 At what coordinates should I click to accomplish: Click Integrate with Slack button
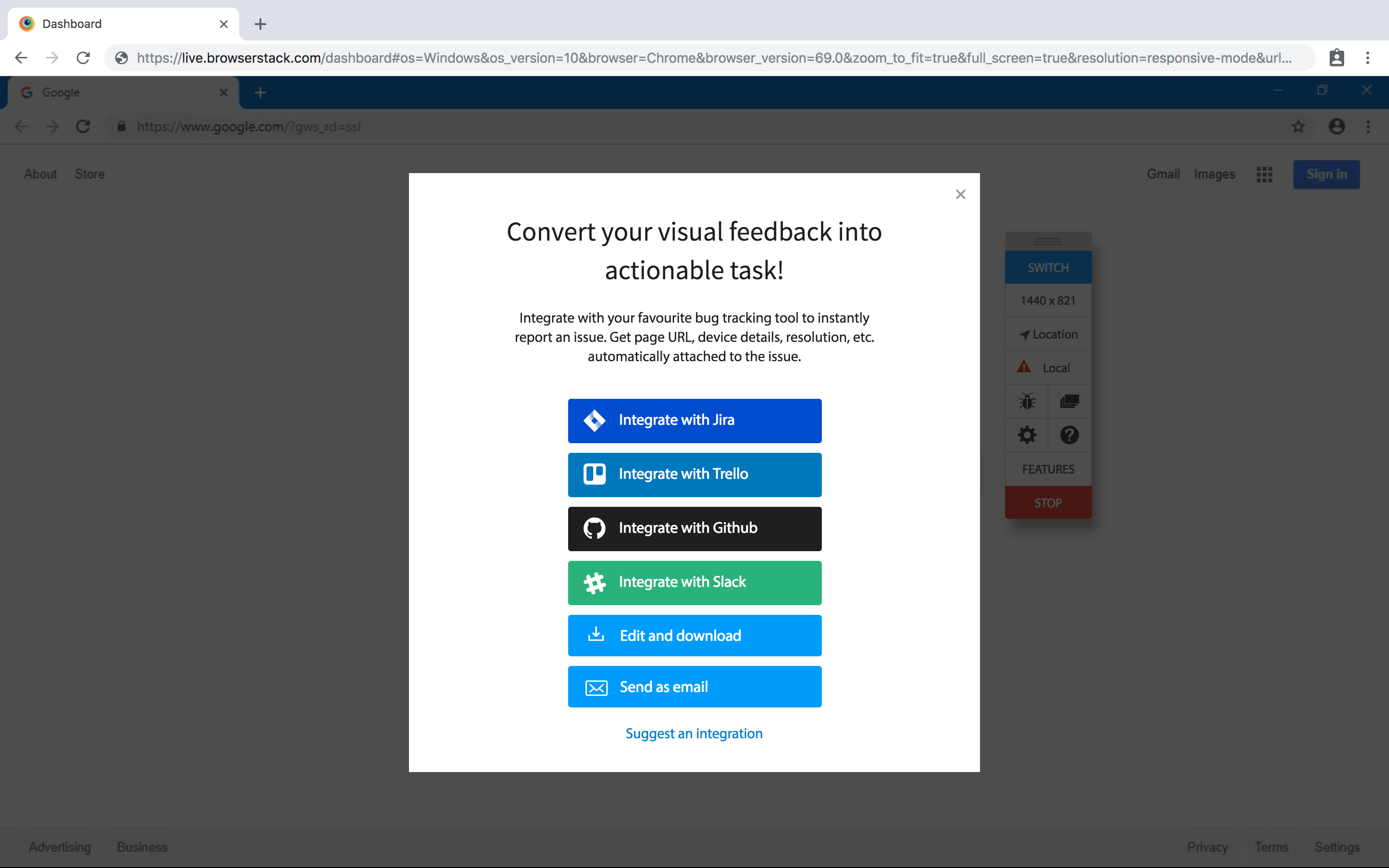(694, 582)
